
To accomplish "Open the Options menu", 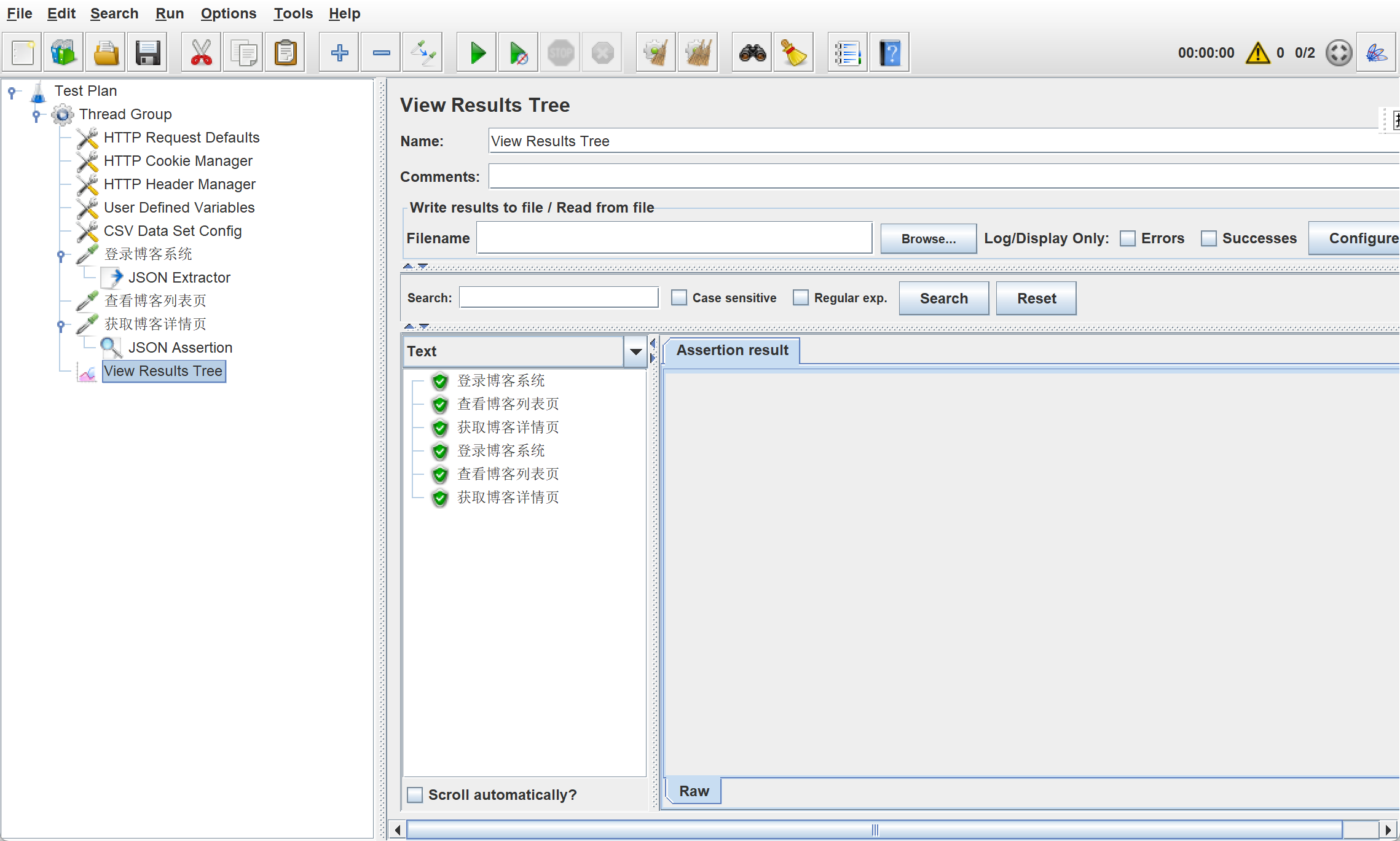I will 228,14.
